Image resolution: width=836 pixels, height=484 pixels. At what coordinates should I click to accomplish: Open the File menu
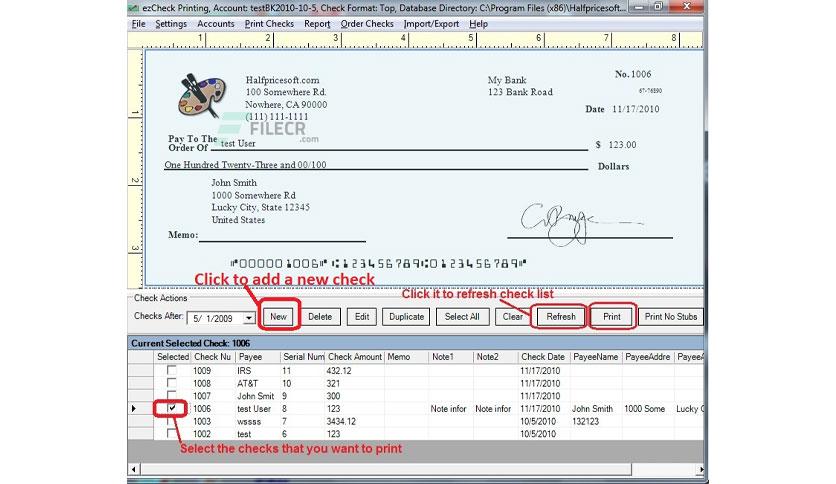[x=139, y=24]
